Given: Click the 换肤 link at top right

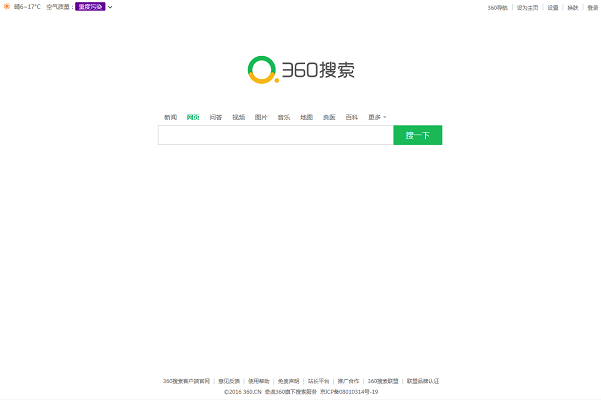Looking at the screenshot, I should pos(573,8).
